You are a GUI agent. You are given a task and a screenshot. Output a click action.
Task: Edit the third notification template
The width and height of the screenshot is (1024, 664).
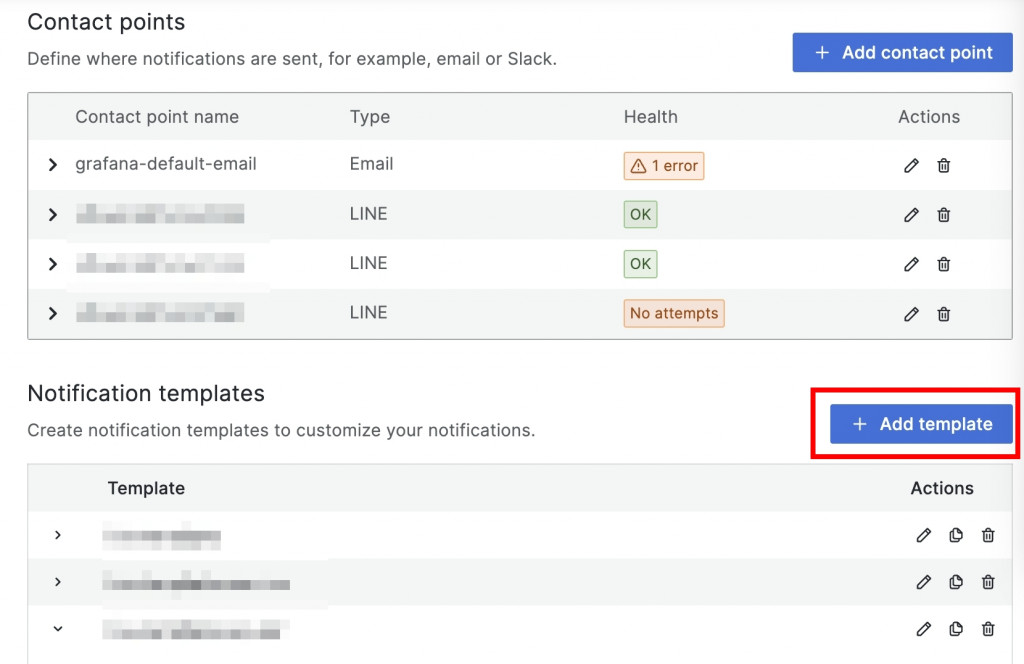923,629
